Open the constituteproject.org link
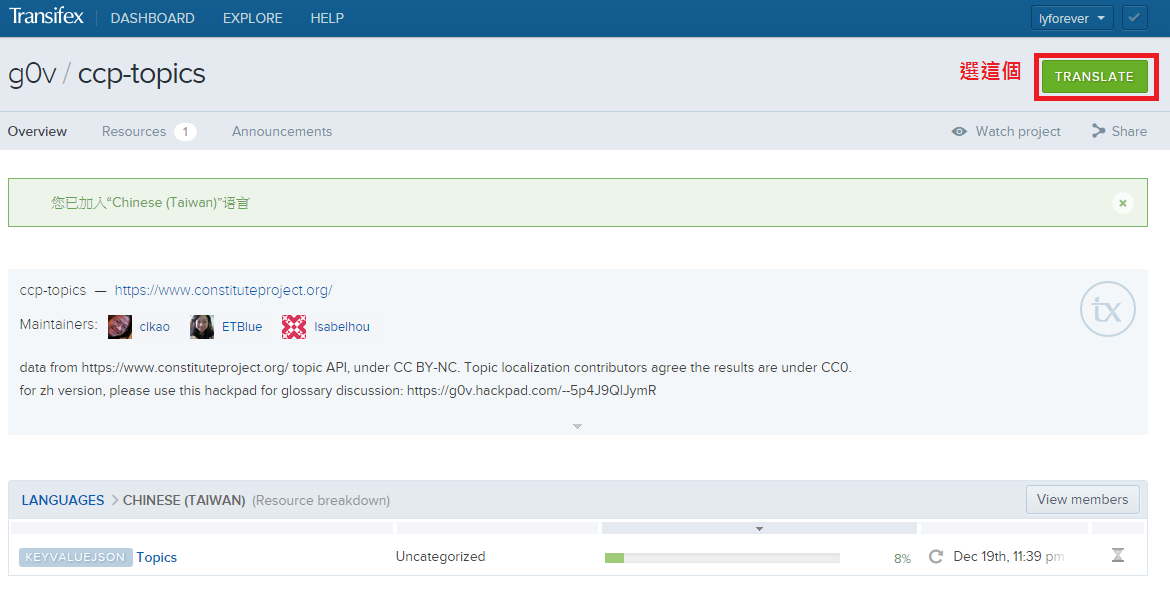The image size is (1170, 614). (223, 290)
